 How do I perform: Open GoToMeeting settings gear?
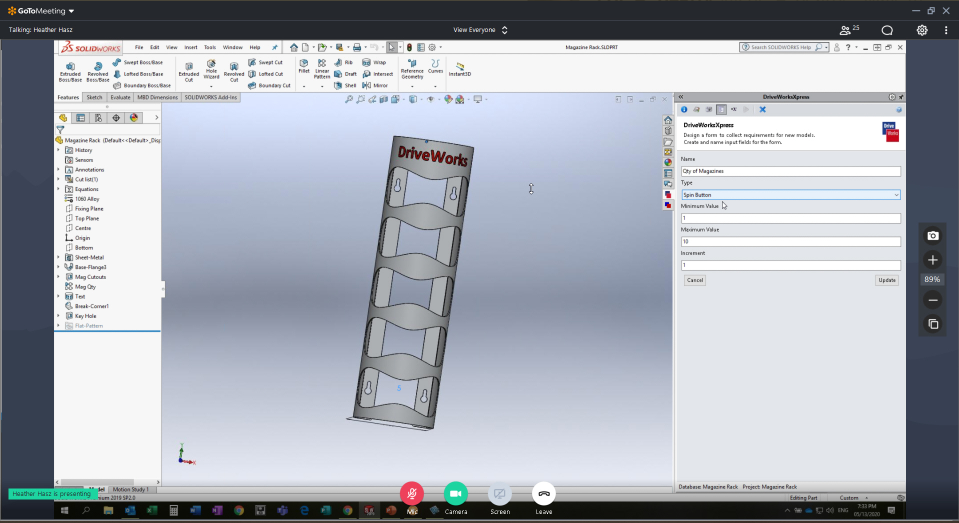(922, 30)
